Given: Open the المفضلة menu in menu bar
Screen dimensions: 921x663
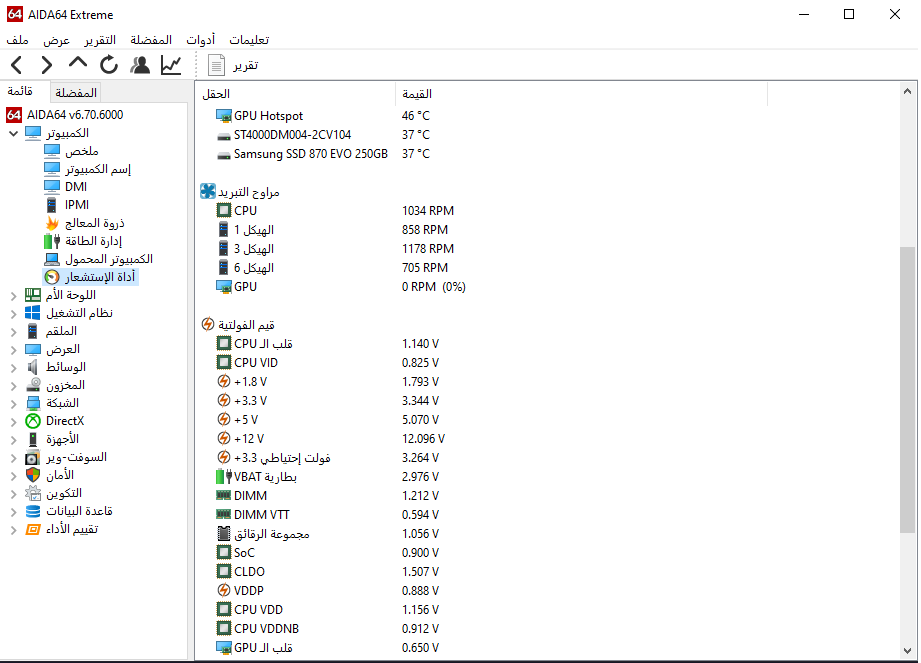Looking at the screenshot, I should pyautogui.click(x=151, y=40).
